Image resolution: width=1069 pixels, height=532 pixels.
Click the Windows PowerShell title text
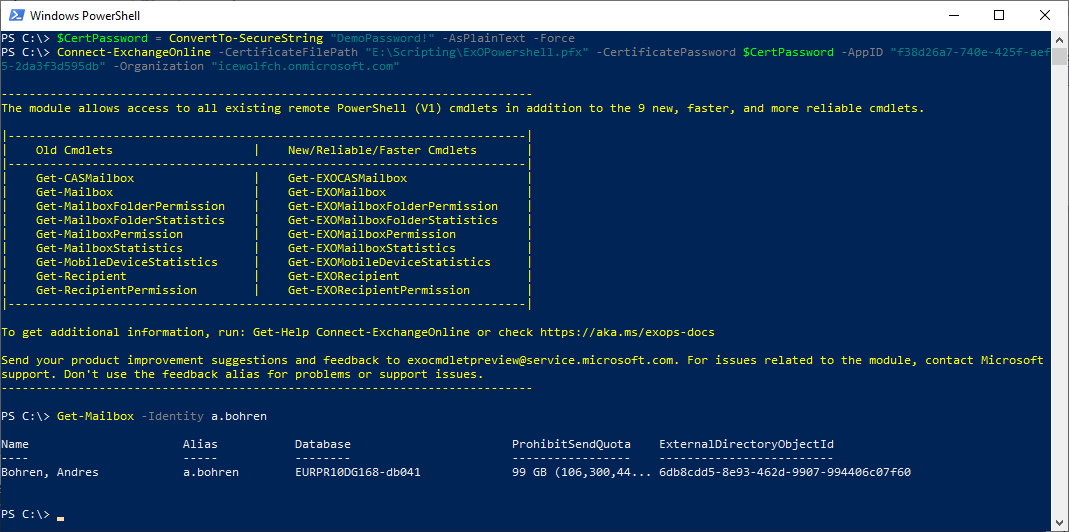click(85, 15)
